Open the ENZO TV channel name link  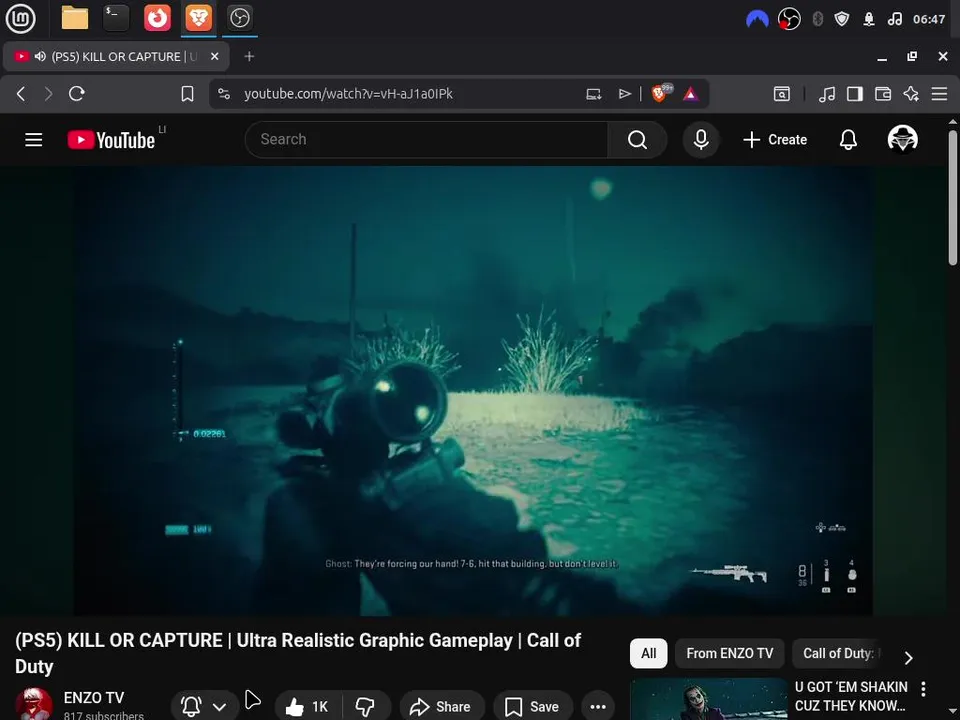tap(94, 697)
